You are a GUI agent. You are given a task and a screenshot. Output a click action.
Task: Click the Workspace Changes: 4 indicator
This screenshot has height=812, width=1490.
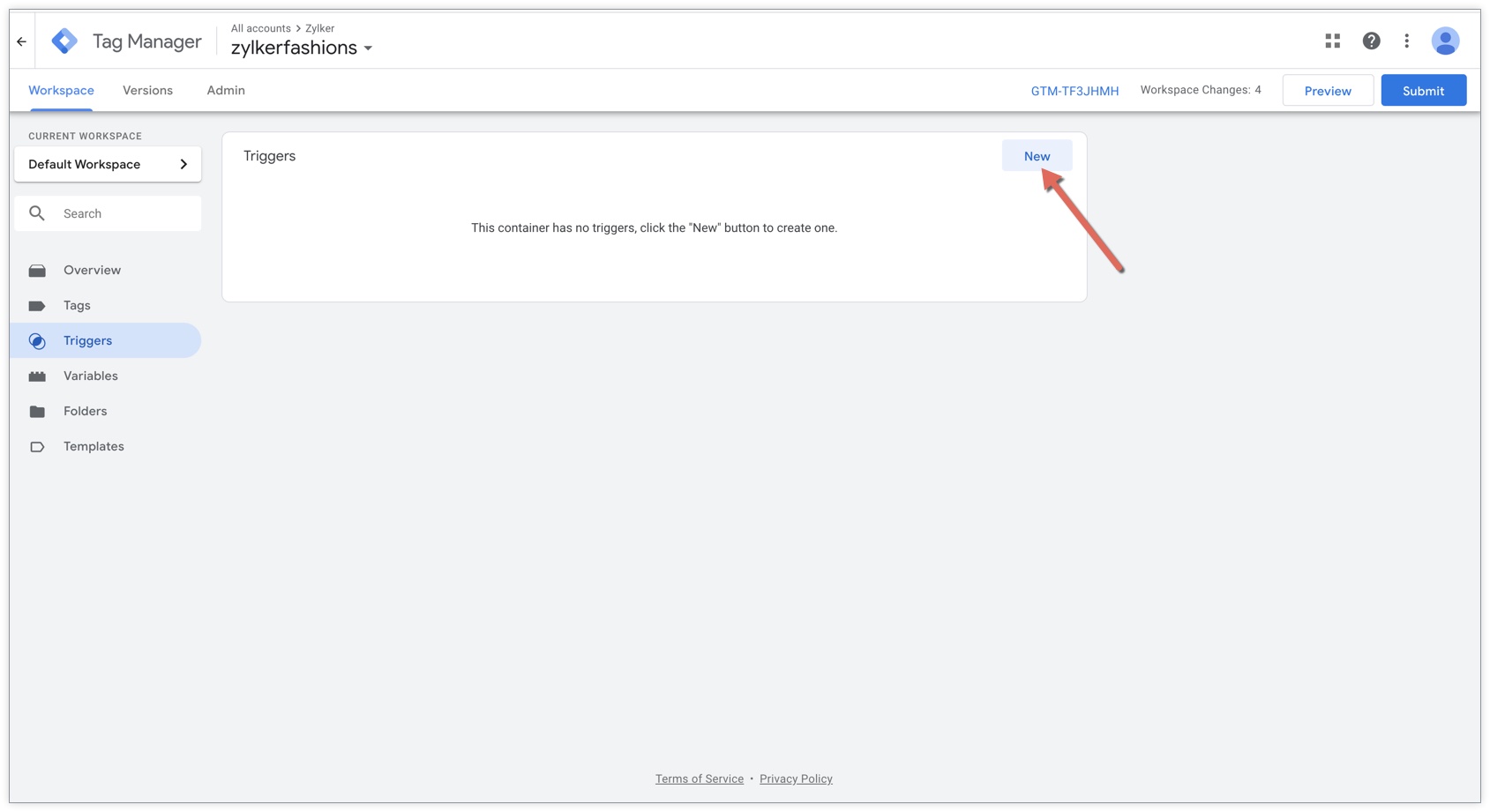pyautogui.click(x=1201, y=90)
